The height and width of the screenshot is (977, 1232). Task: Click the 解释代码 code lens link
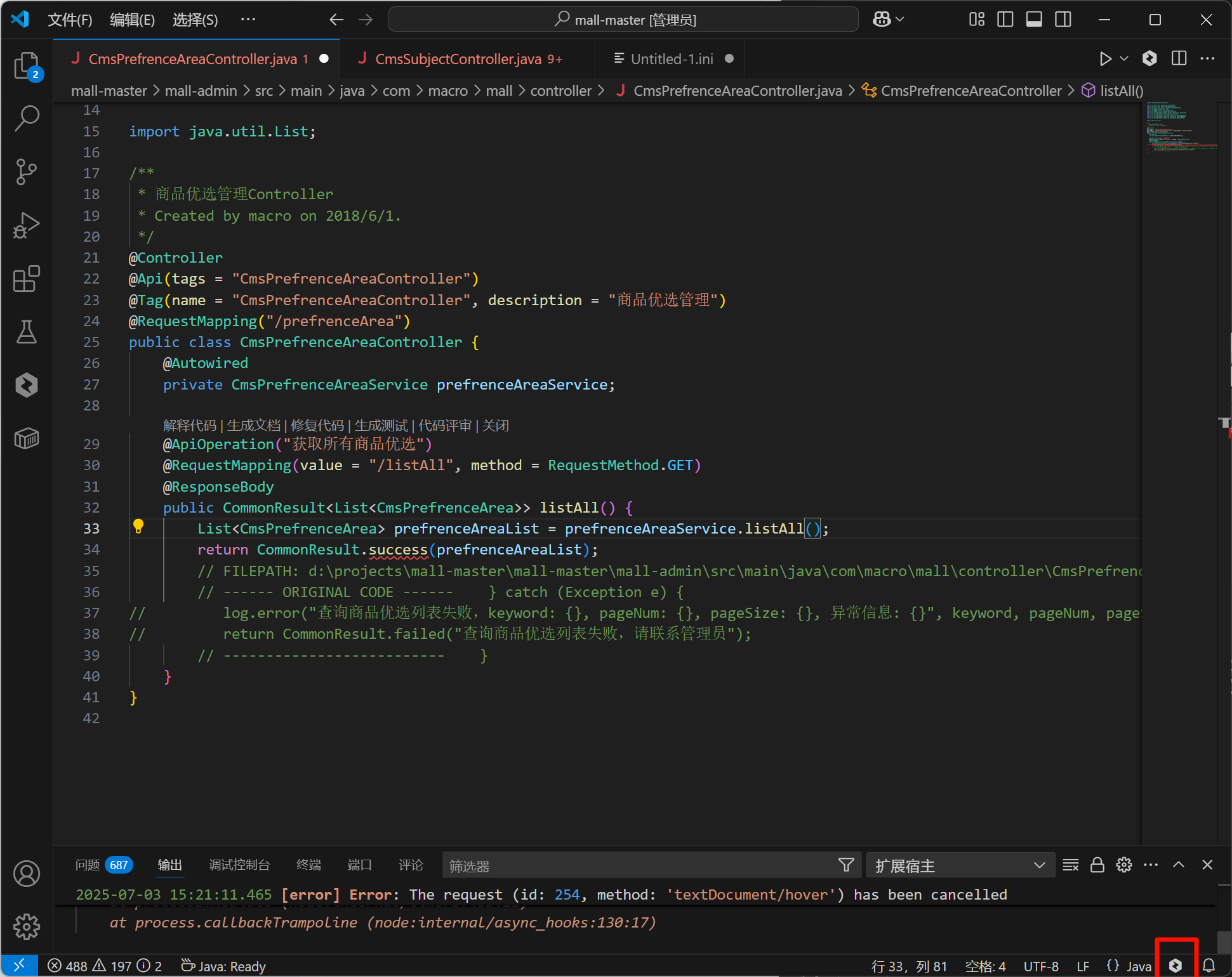189,425
